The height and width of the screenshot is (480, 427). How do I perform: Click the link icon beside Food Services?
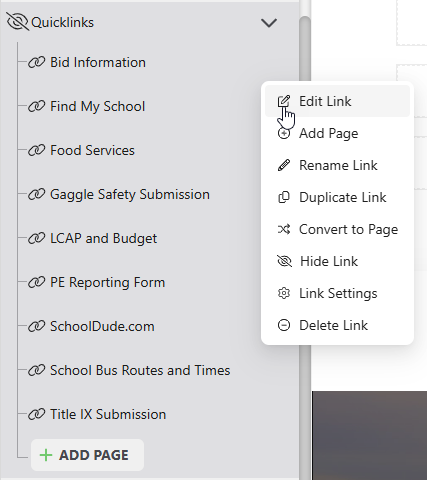tap(36, 150)
